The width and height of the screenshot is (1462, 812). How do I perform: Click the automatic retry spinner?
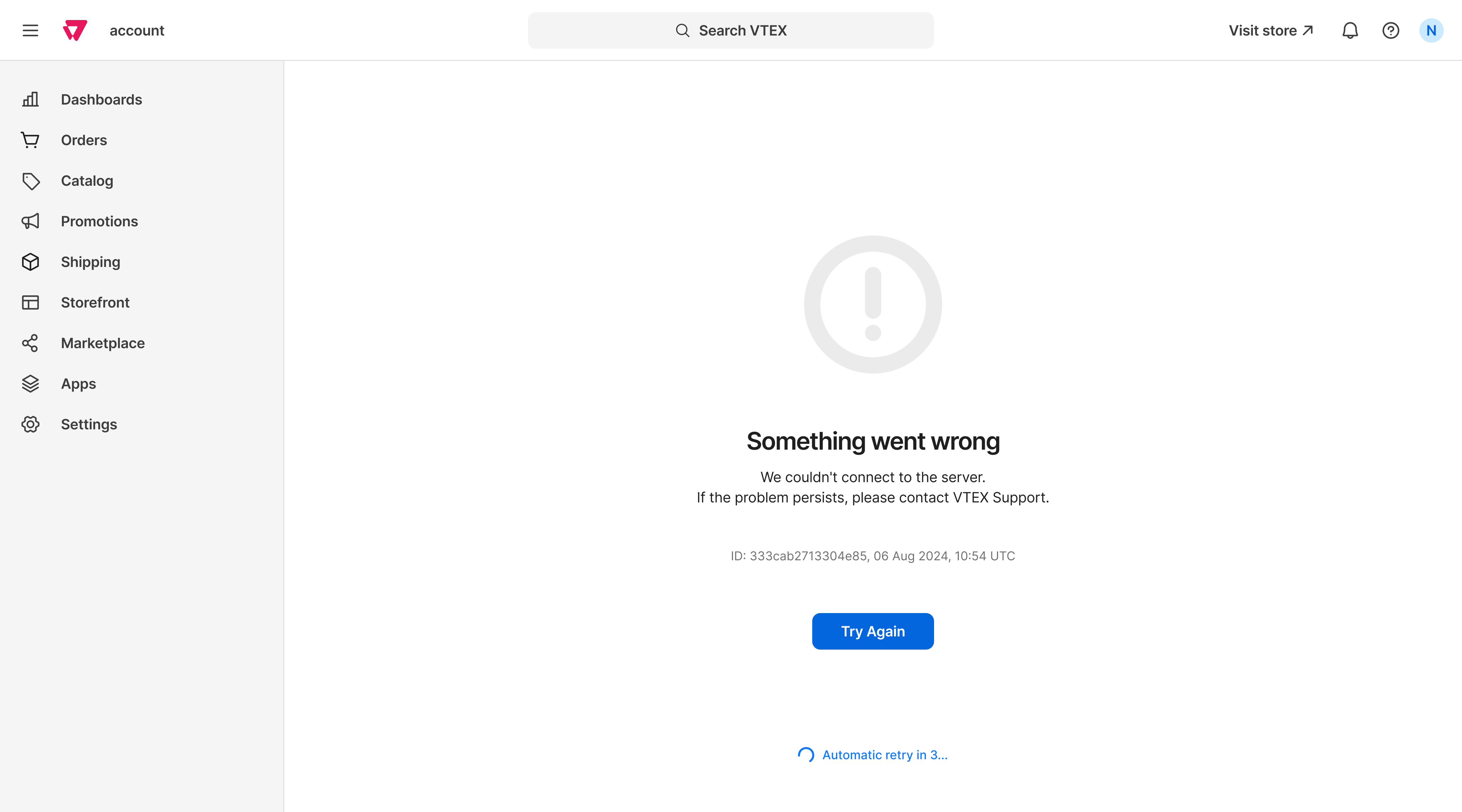click(805, 755)
